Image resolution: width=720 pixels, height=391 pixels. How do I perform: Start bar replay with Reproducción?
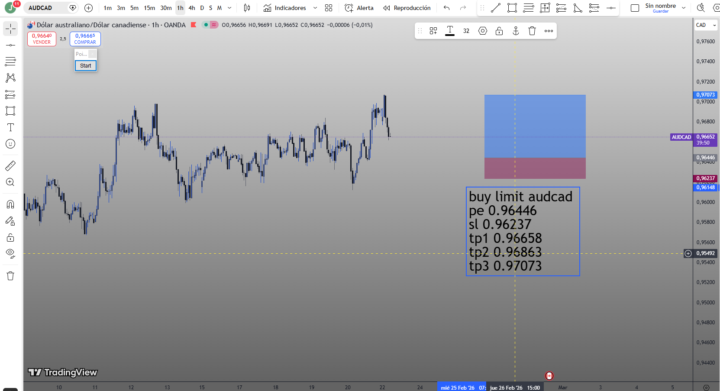(x=407, y=8)
